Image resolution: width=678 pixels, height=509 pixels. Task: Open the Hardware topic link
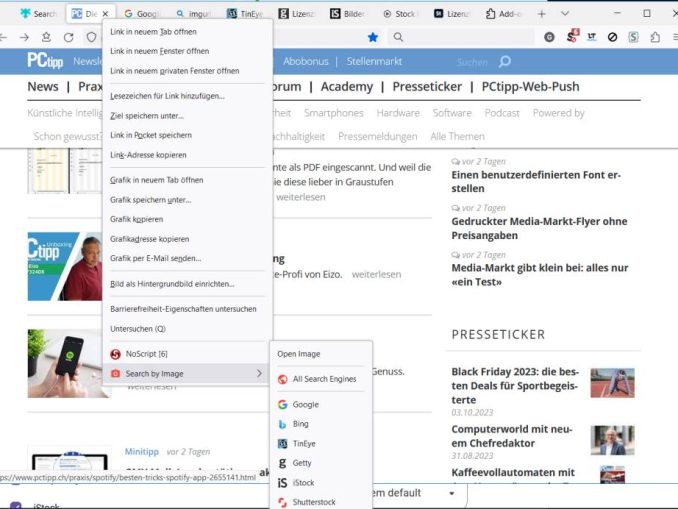pyautogui.click(x=398, y=113)
